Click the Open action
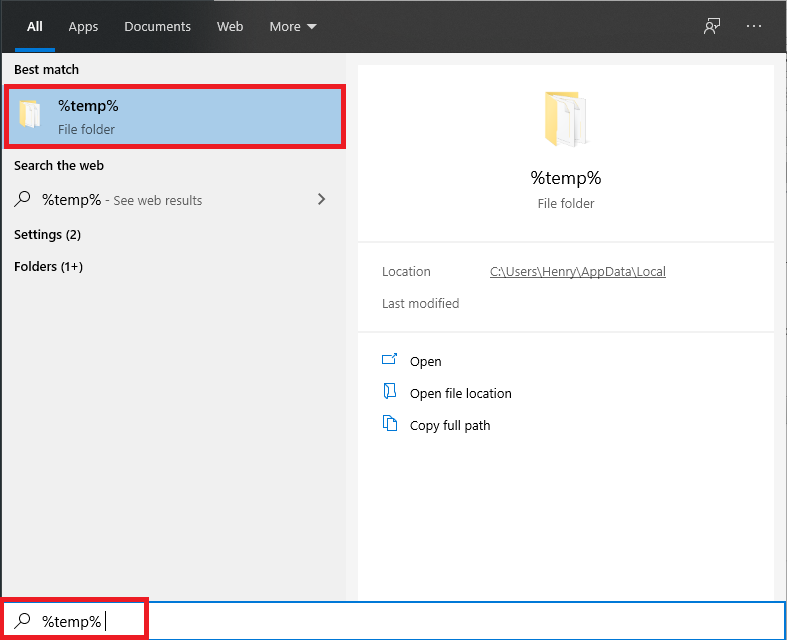787x640 pixels. (x=426, y=361)
